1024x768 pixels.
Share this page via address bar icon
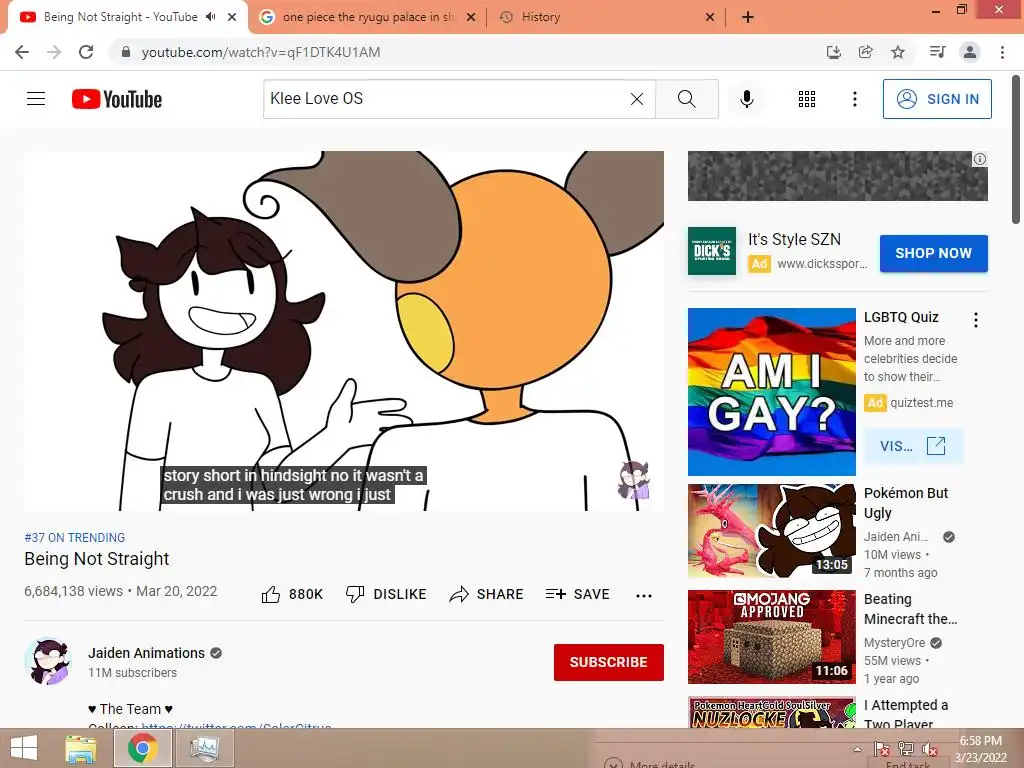pyautogui.click(x=865, y=52)
